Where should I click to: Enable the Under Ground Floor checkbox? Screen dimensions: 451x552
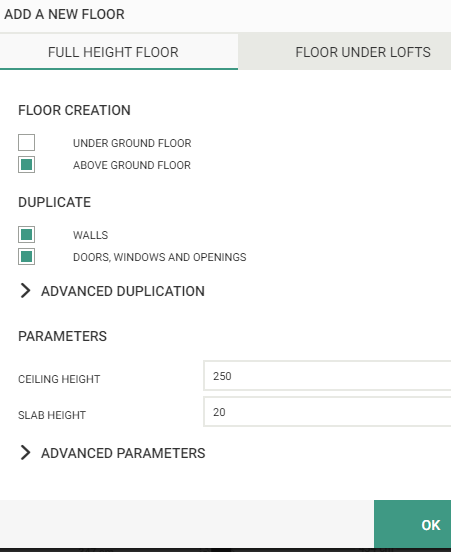pyautogui.click(x=26, y=143)
